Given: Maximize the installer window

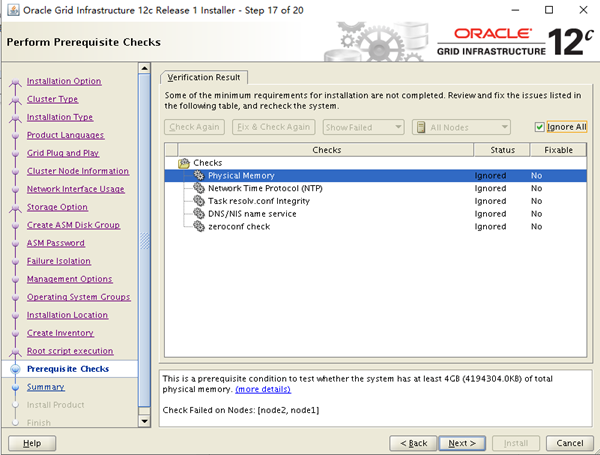Looking at the screenshot, I should tap(549, 10).
